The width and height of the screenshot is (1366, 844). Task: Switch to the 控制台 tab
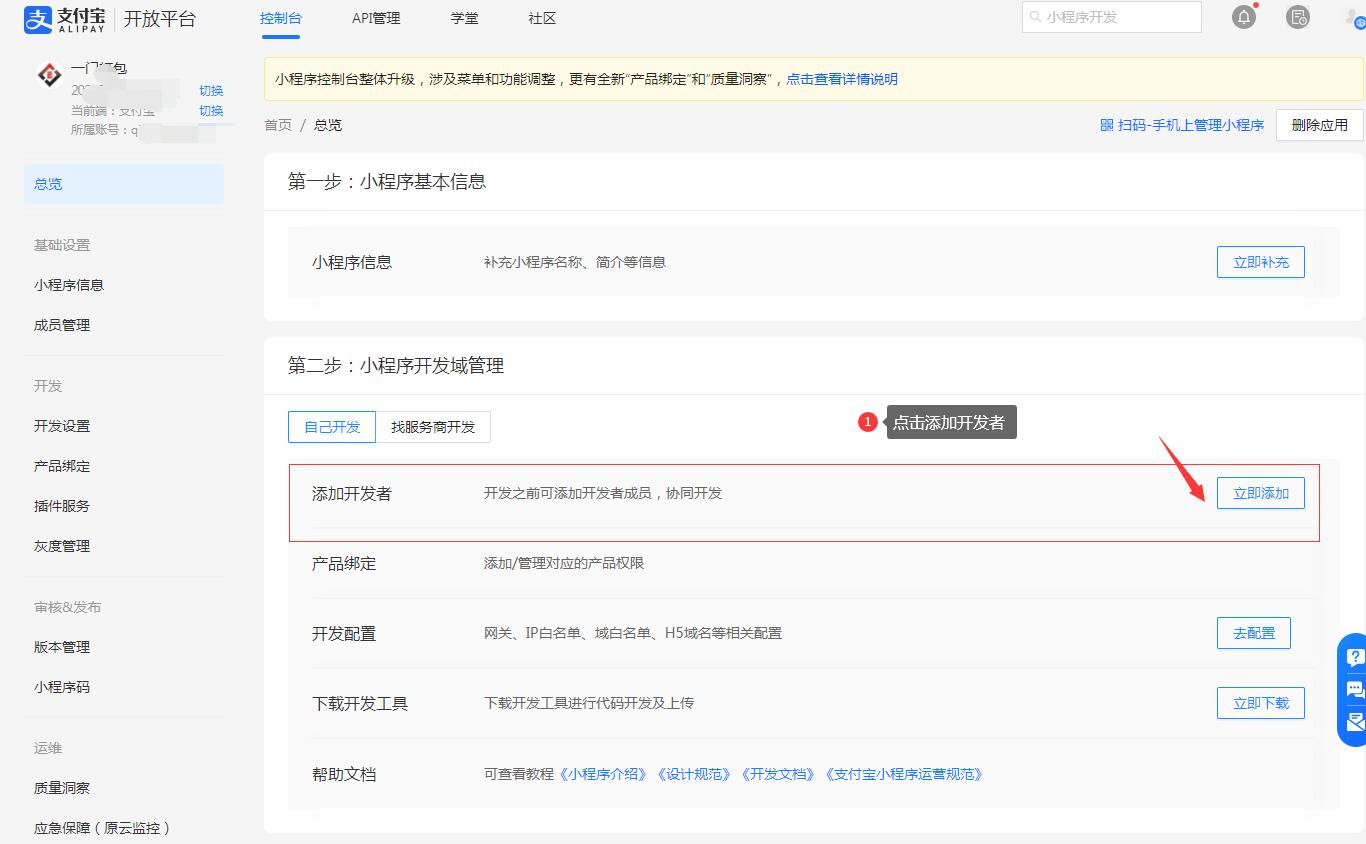click(x=281, y=18)
